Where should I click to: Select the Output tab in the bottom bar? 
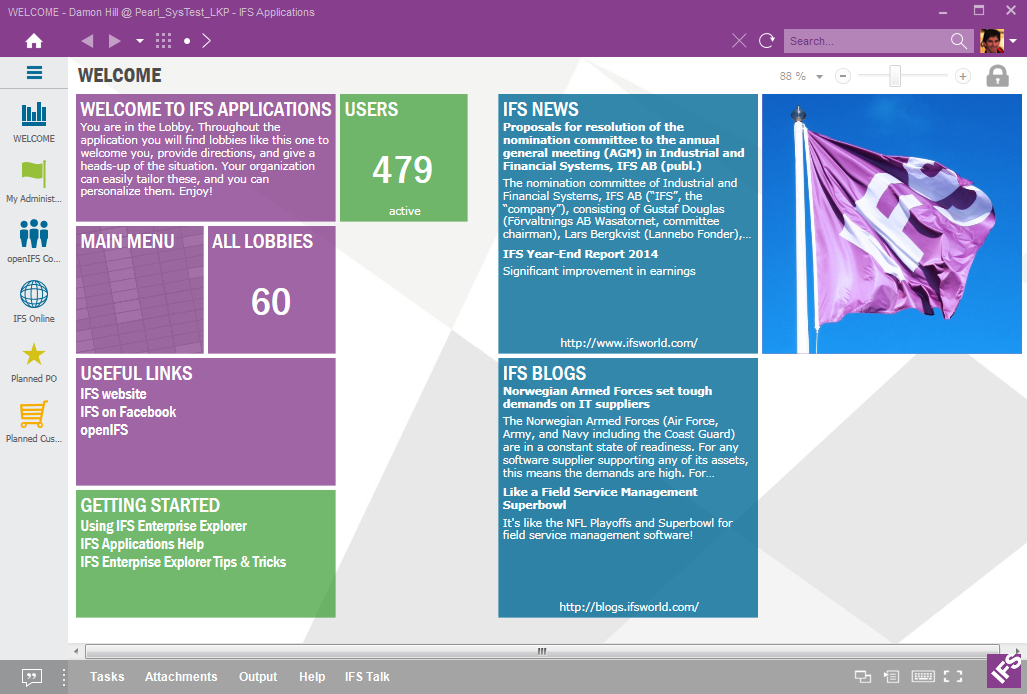coord(258,677)
